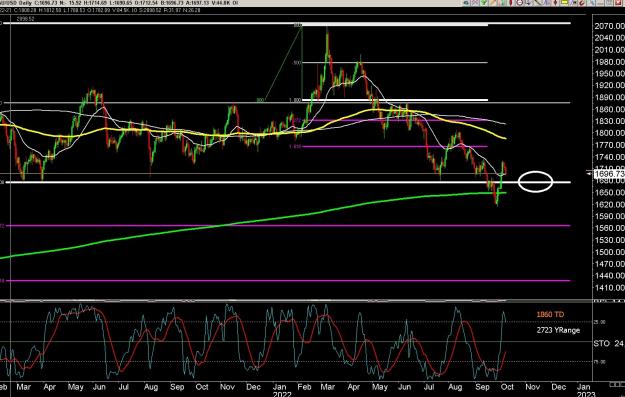Click the 1500.00 price axis label
The image size is (625, 397).
609,252
